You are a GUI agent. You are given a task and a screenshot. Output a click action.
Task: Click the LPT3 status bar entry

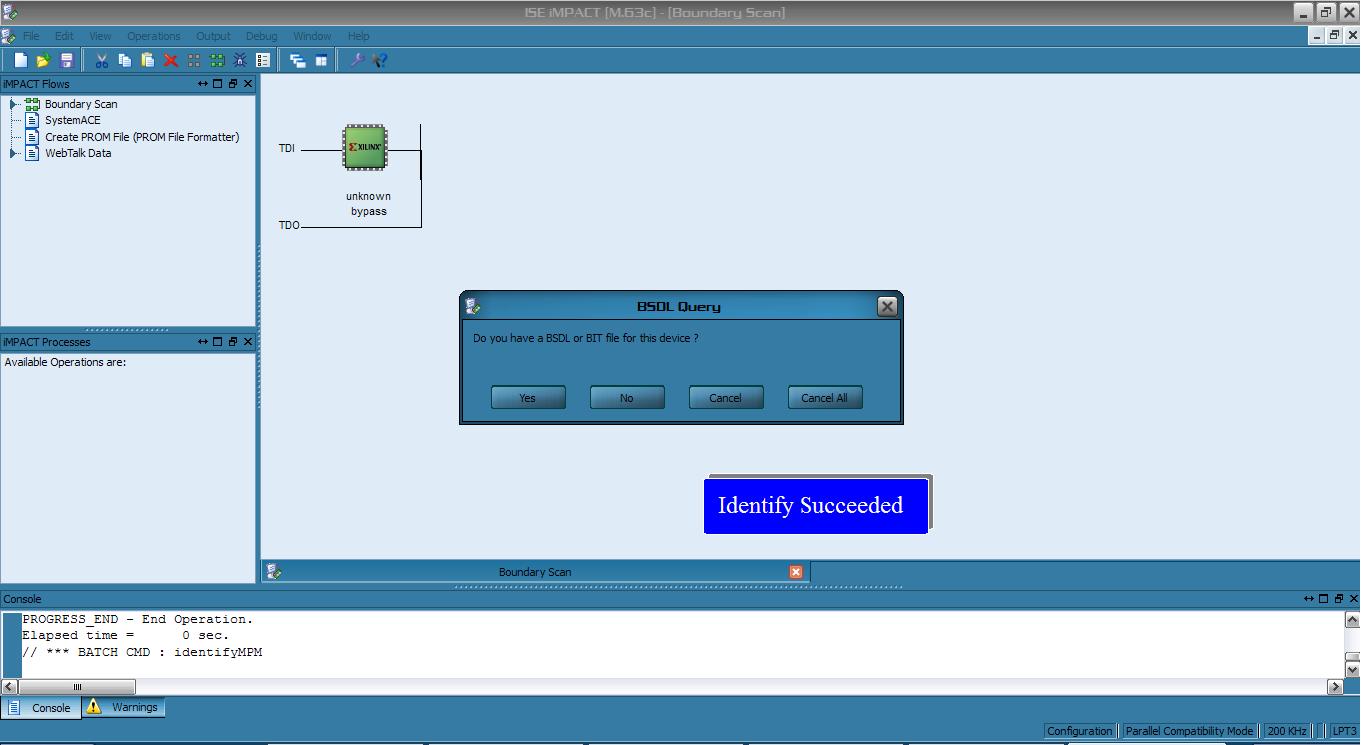[x=1344, y=731]
